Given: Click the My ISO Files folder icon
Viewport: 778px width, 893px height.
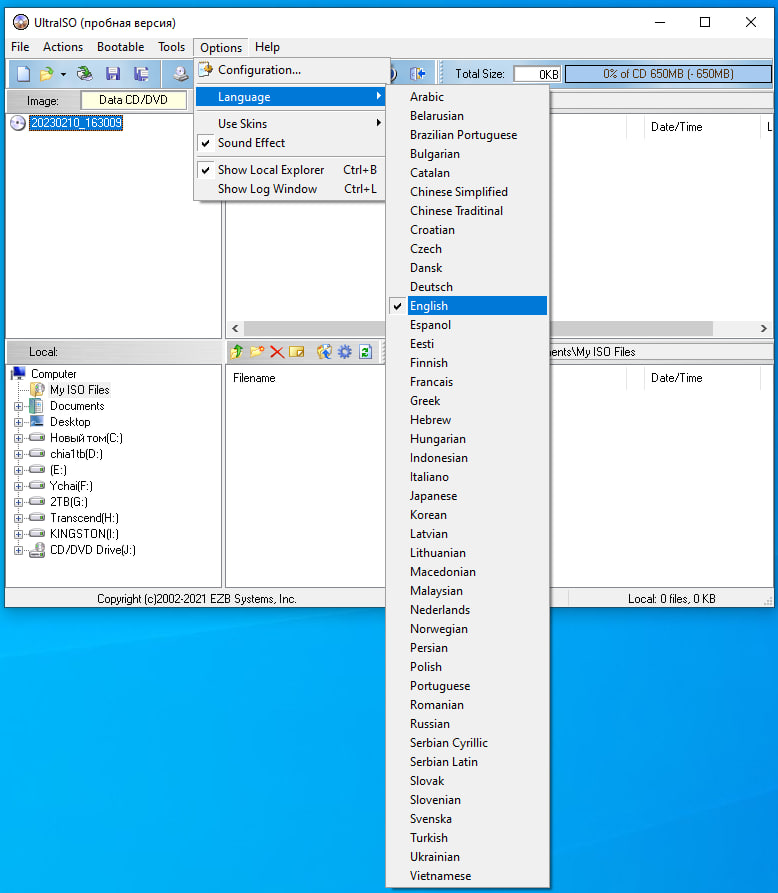Looking at the screenshot, I should coord(38,390).
